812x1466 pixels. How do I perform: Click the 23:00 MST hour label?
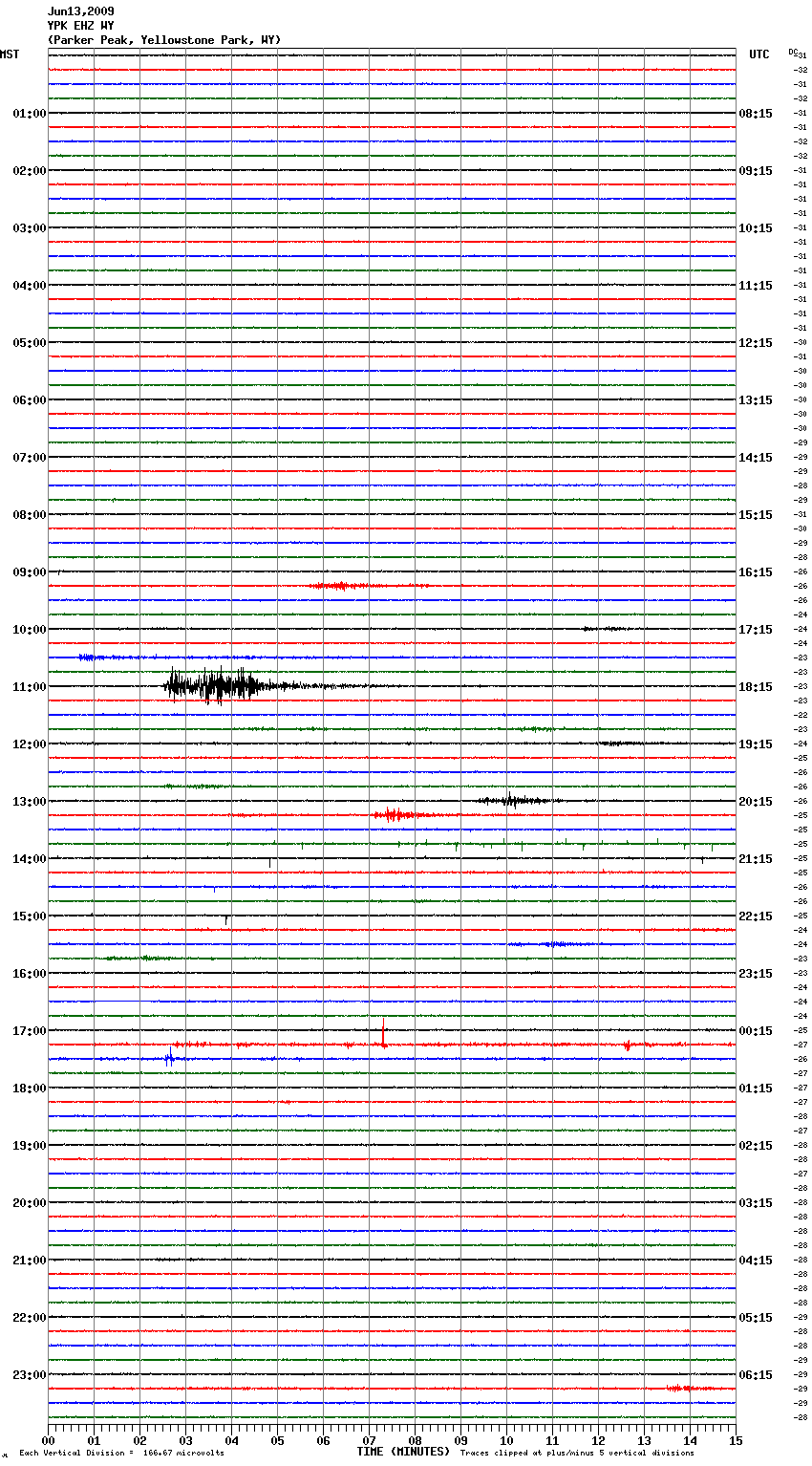tap(30, 1375)
